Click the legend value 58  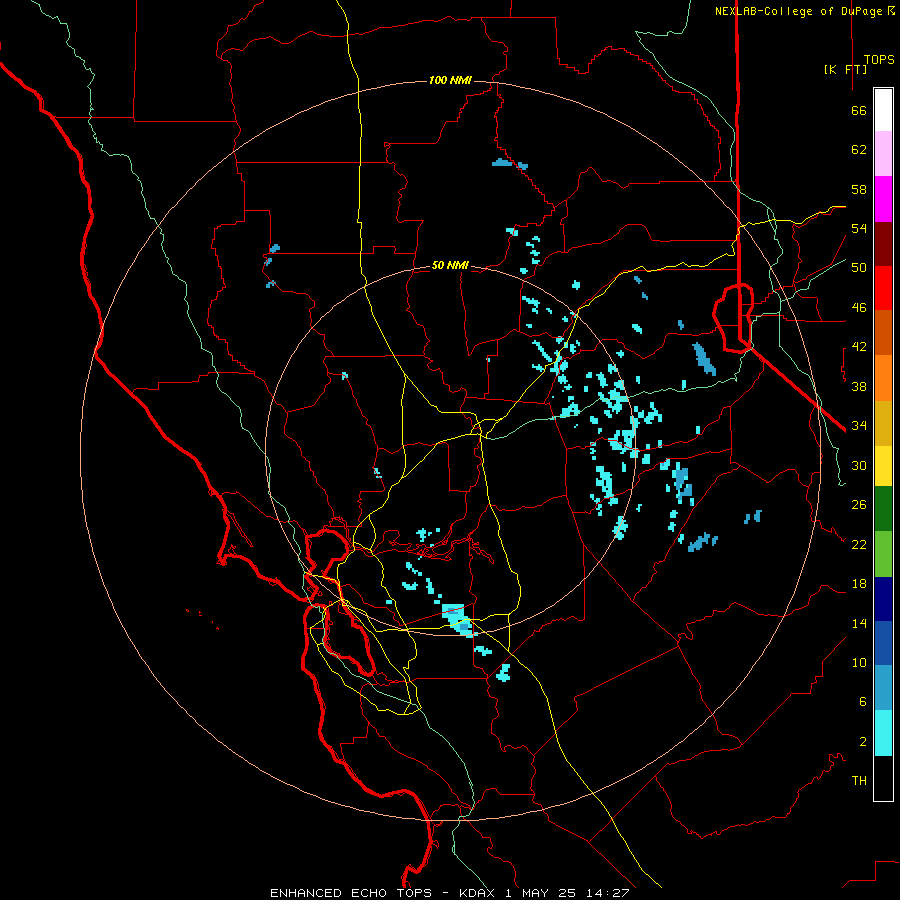(859, 189)
